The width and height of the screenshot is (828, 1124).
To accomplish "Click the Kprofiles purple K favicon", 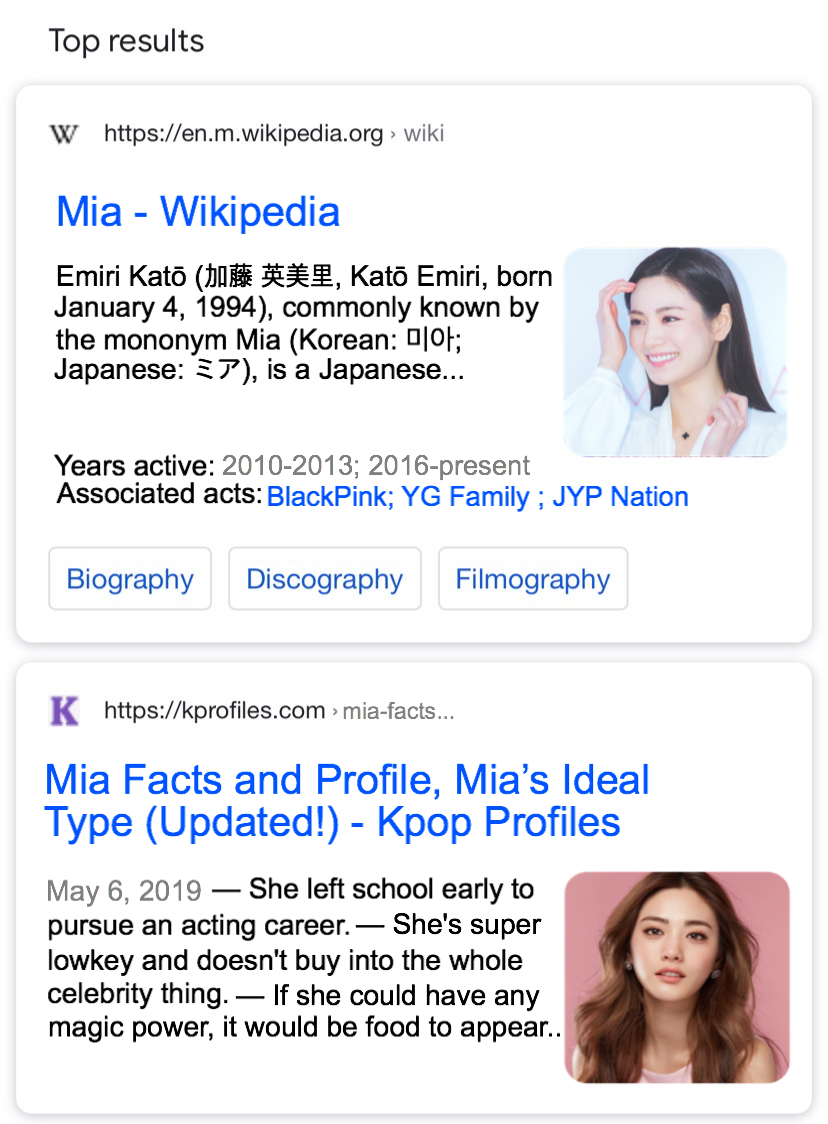I will click(64, 711).
